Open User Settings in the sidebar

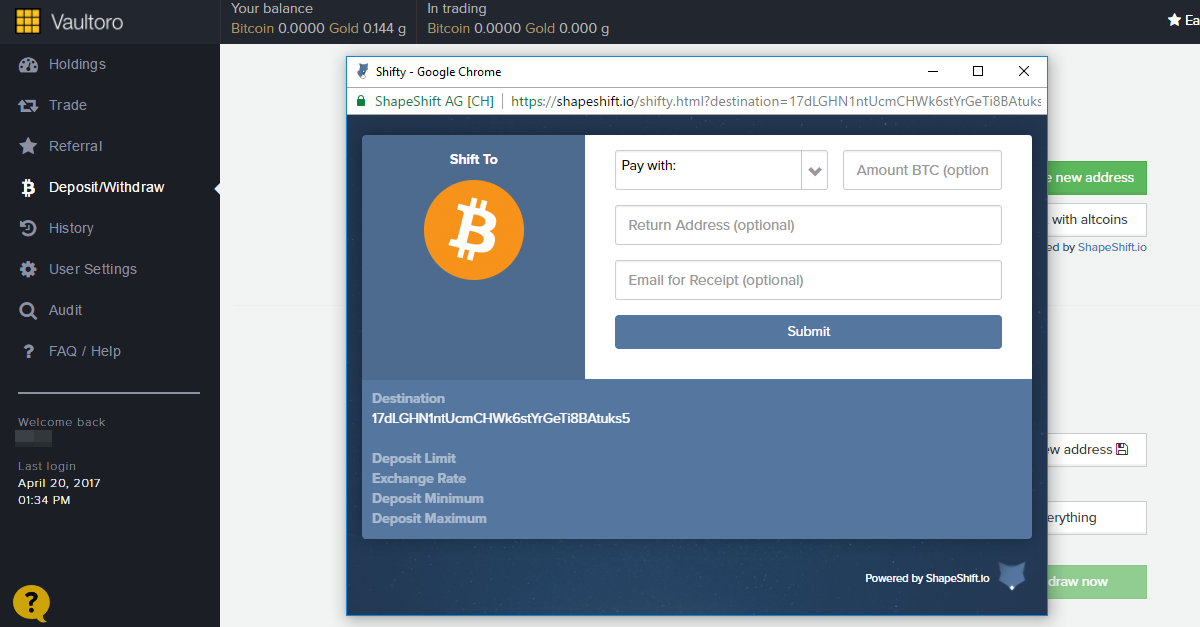pyautogui.click(x=92, y=269)
